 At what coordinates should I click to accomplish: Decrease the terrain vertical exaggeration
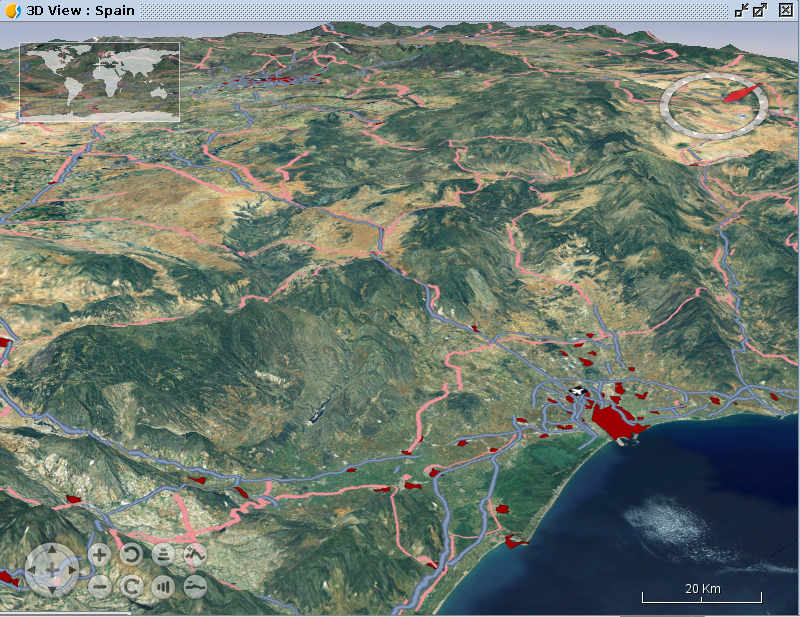coord(195,586)
